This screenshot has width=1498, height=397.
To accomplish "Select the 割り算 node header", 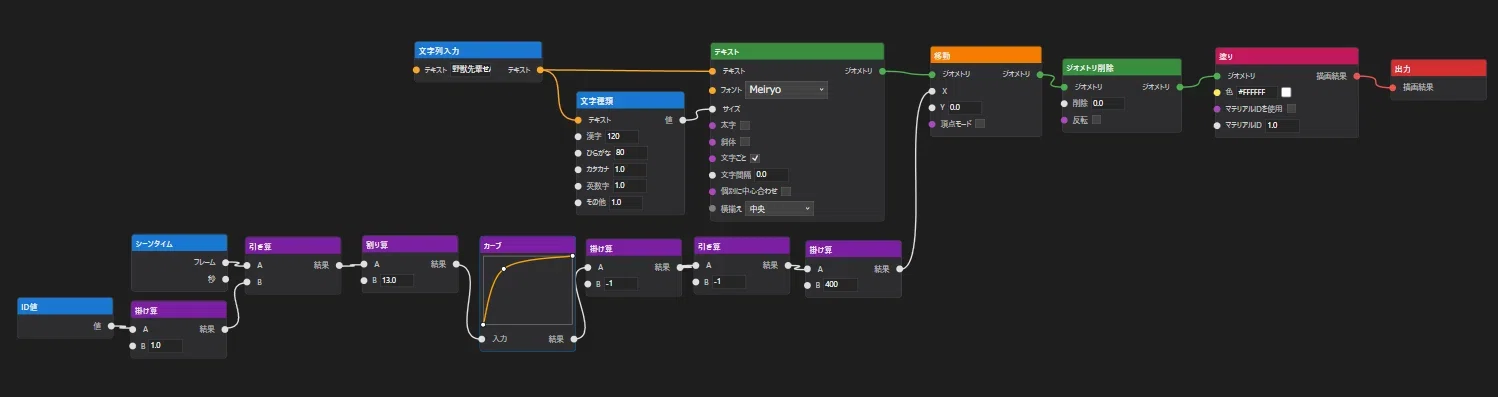I will coord(410,244).
